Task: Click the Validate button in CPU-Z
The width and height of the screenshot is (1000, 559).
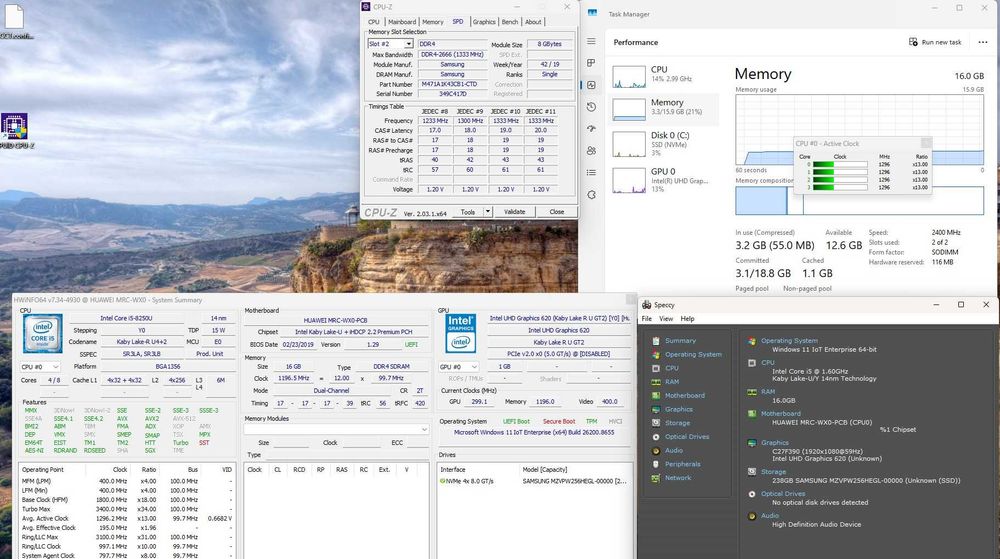Action: (x=515, y=212)
